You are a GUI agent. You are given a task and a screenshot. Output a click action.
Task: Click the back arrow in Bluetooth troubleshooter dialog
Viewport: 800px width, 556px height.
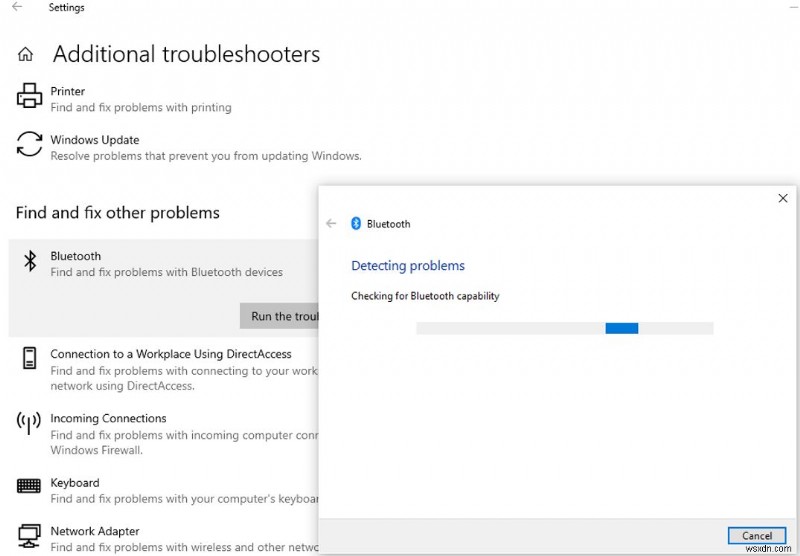[331, 223]
